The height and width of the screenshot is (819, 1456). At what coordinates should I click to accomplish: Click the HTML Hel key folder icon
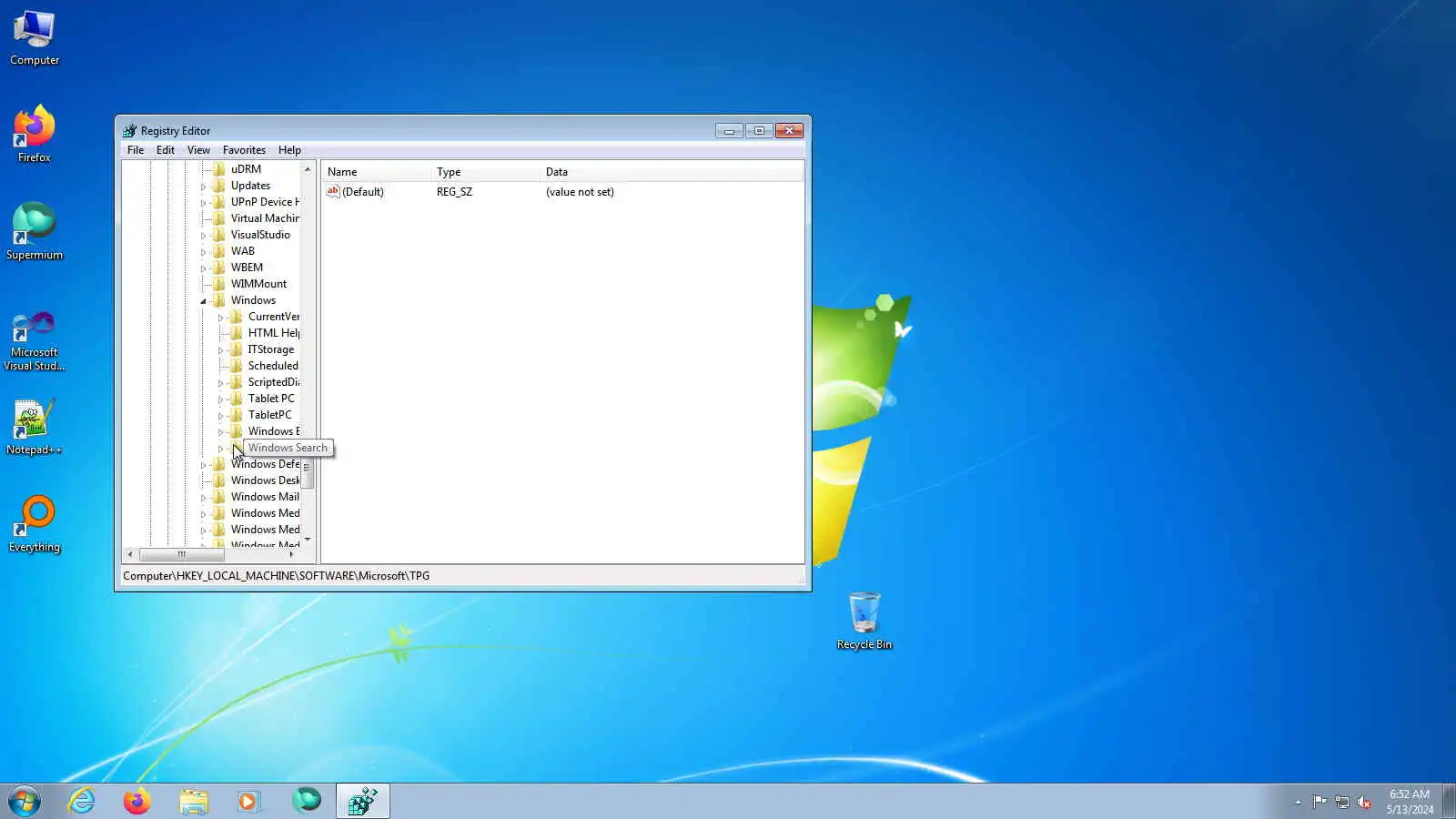236,333
